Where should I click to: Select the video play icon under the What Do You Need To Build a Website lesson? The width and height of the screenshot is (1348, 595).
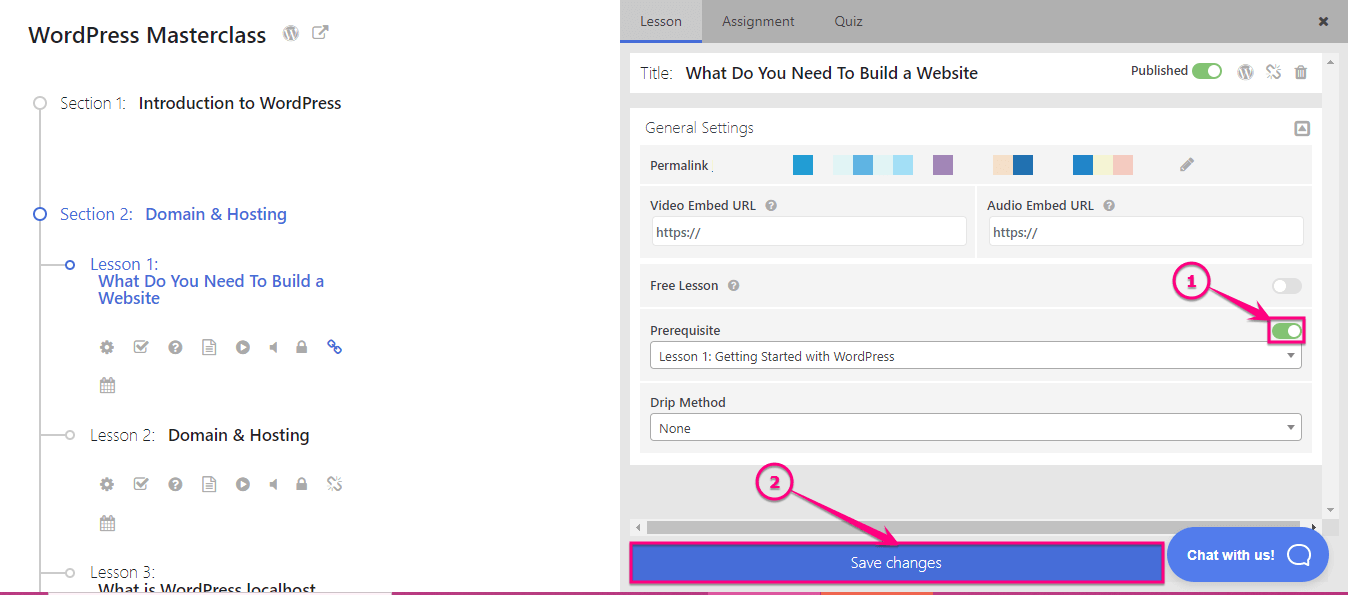point(242,347)
